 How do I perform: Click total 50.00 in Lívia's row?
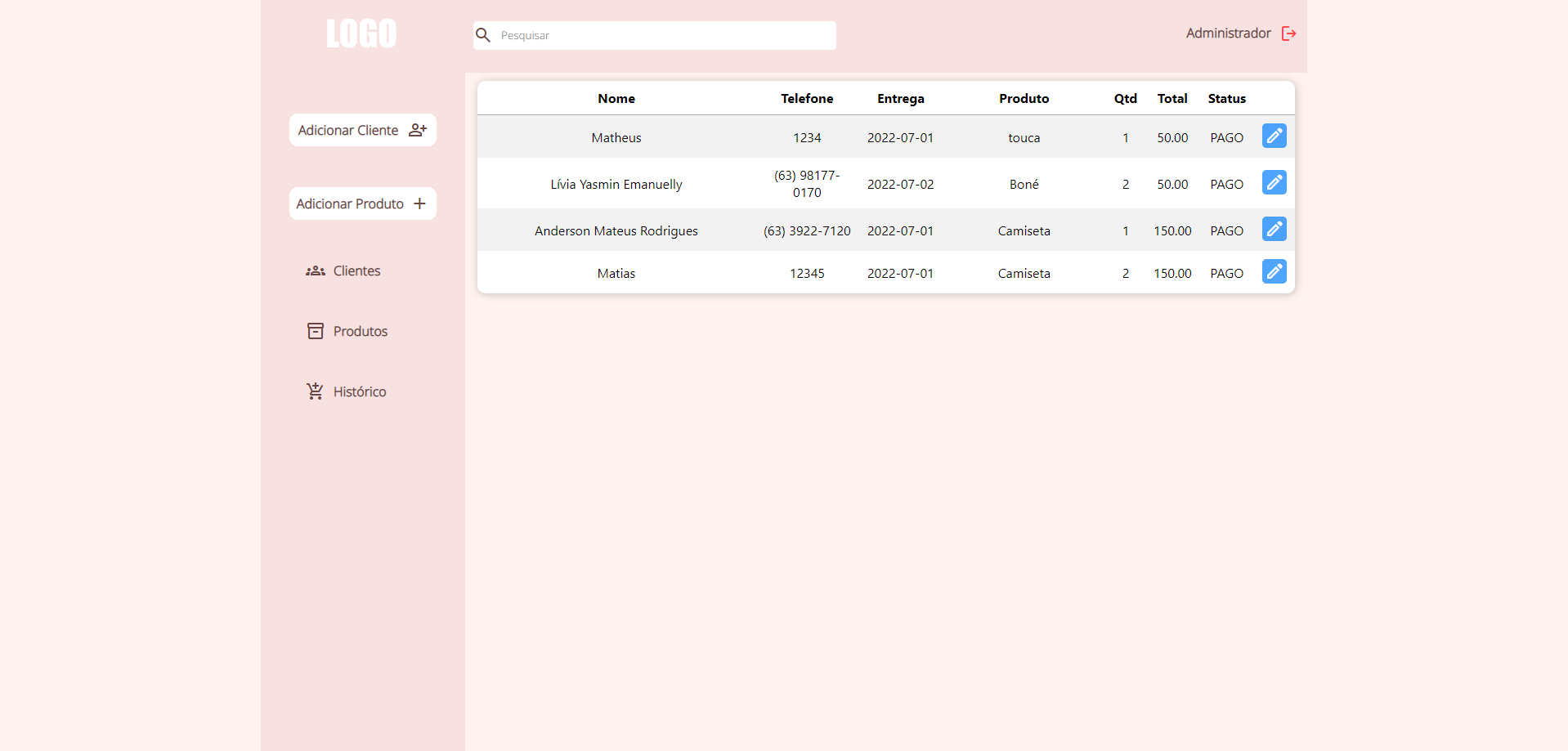pos(1172,184)
